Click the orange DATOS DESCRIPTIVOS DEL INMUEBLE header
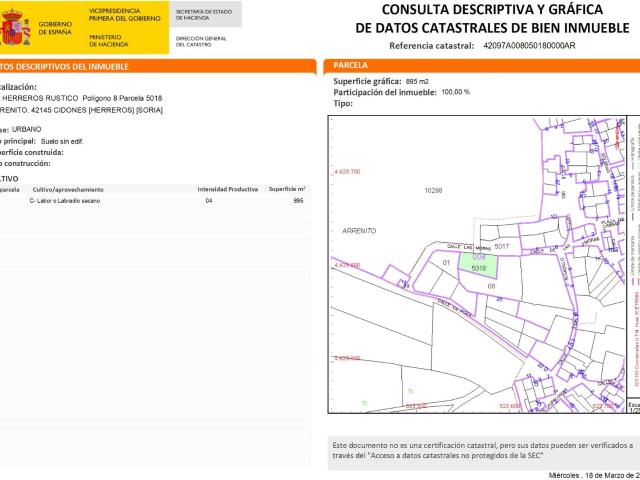 [158, 67]
